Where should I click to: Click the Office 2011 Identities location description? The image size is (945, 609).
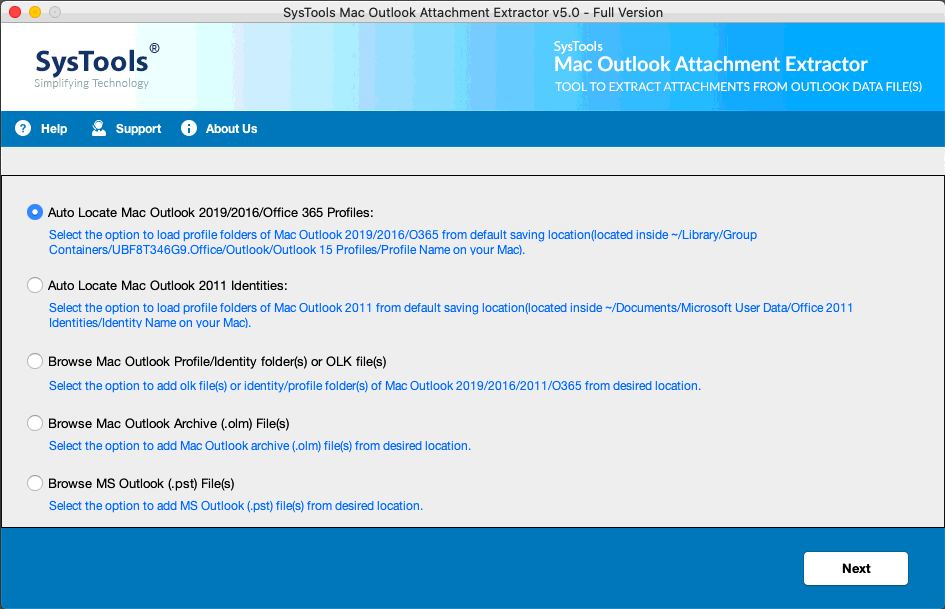tap(451, 315)
